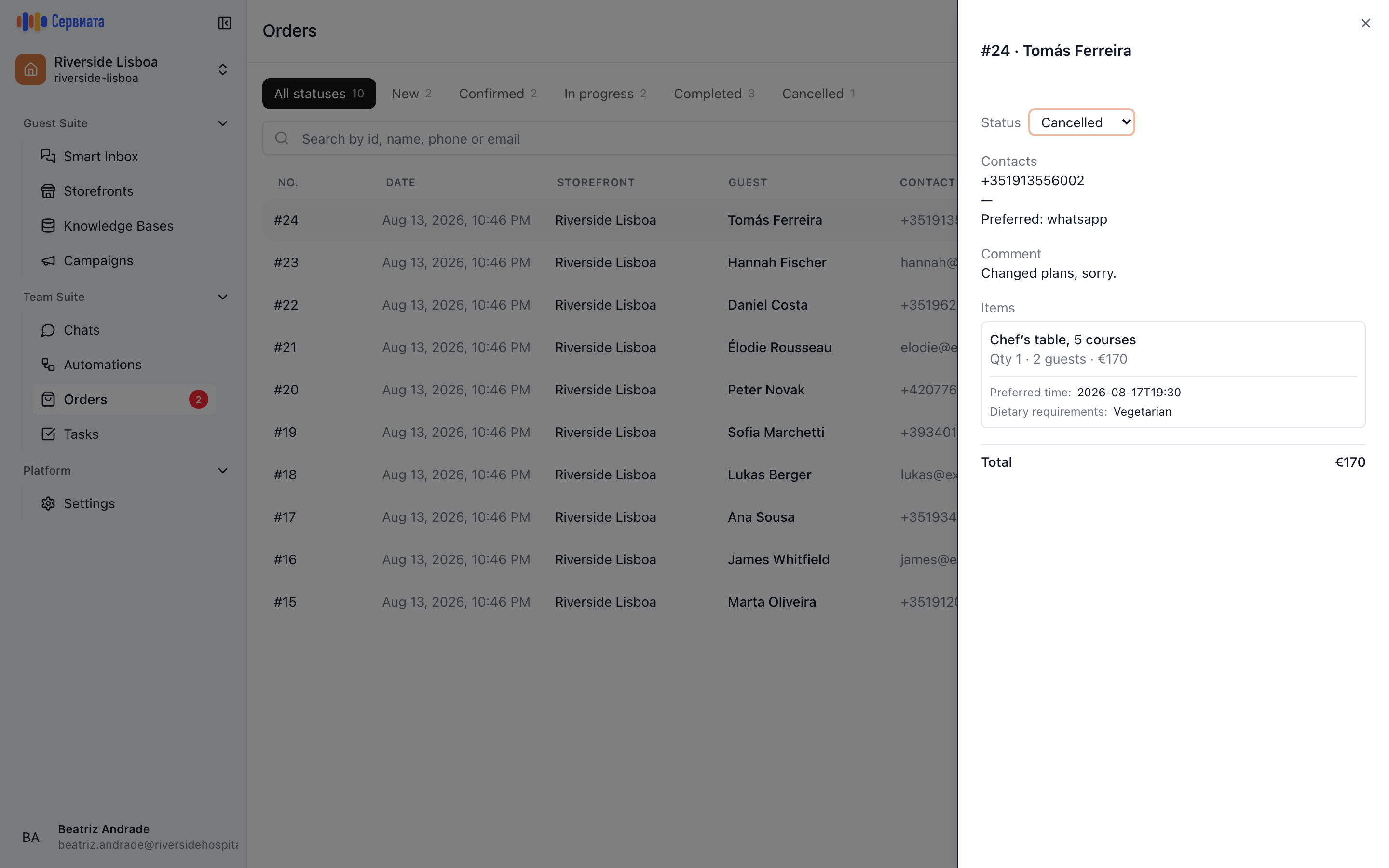Viewport: 1389px width, 868px height.
Task: Click the Riverside Lisboa home icon
Action: 31,69
